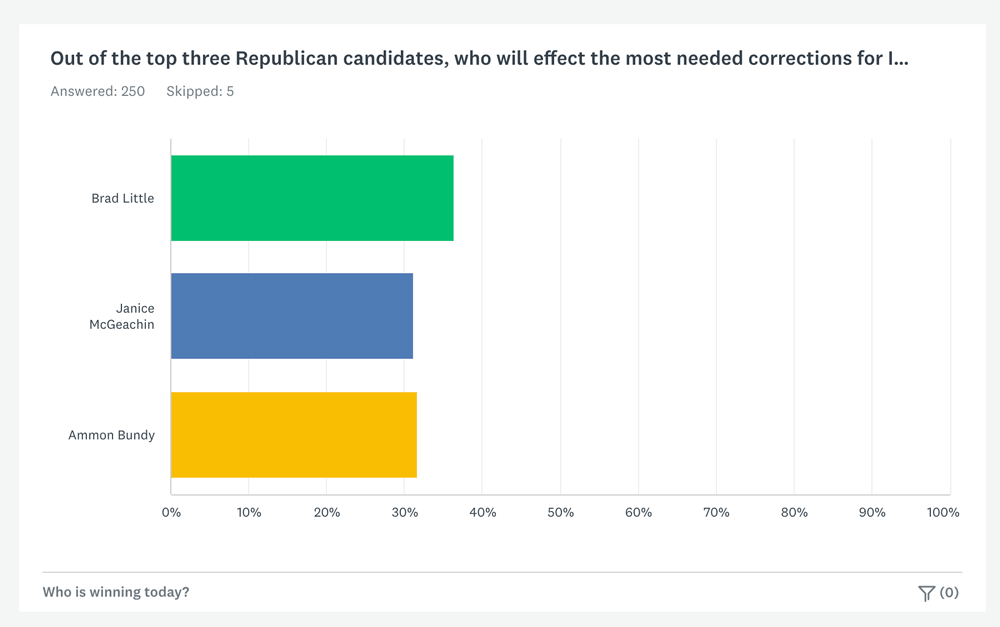The image size is (1000, 627).
Task: Click the truncated survey question title
Action: tap(479, 59)
